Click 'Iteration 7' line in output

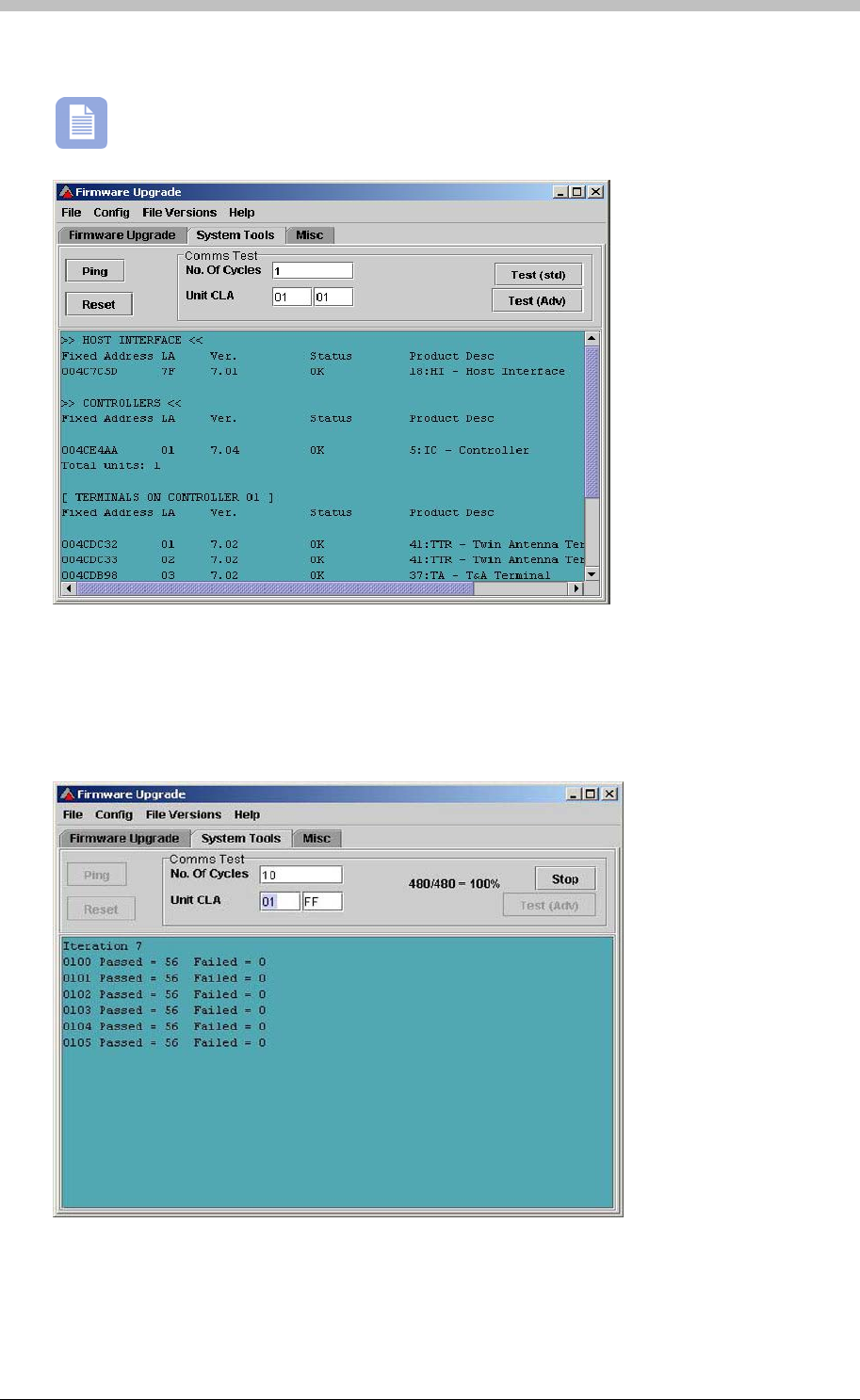pyautogui.click(x=103, y=946)
